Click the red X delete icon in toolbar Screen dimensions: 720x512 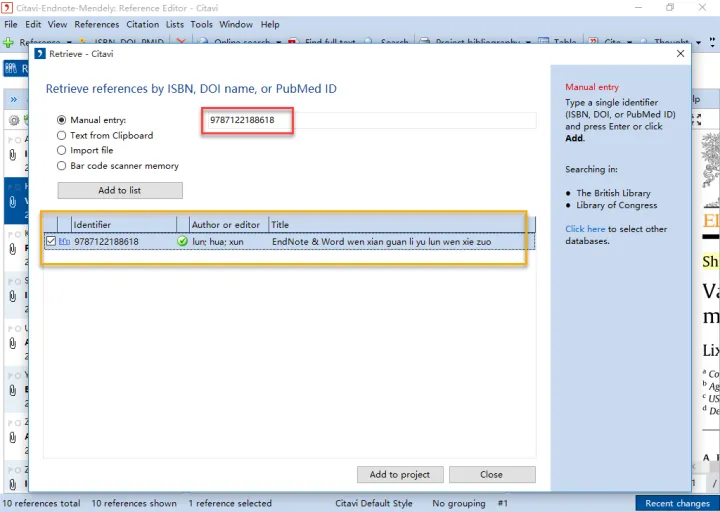pos(181,42)
